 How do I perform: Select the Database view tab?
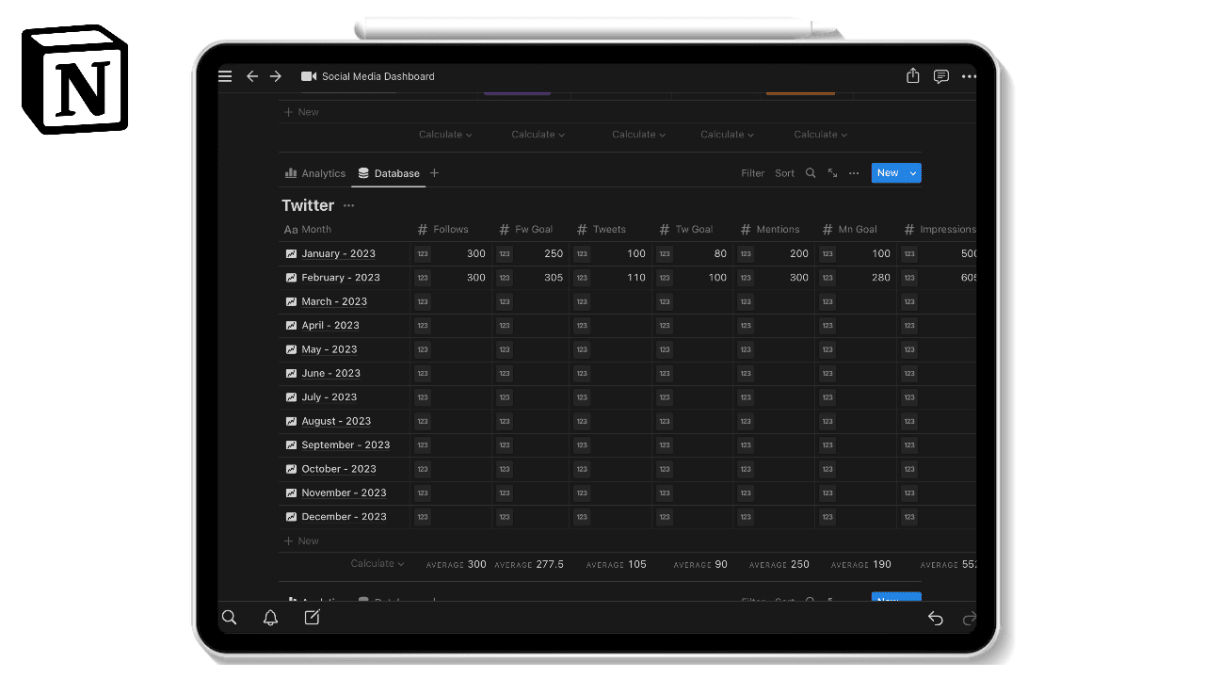(389, 173)
